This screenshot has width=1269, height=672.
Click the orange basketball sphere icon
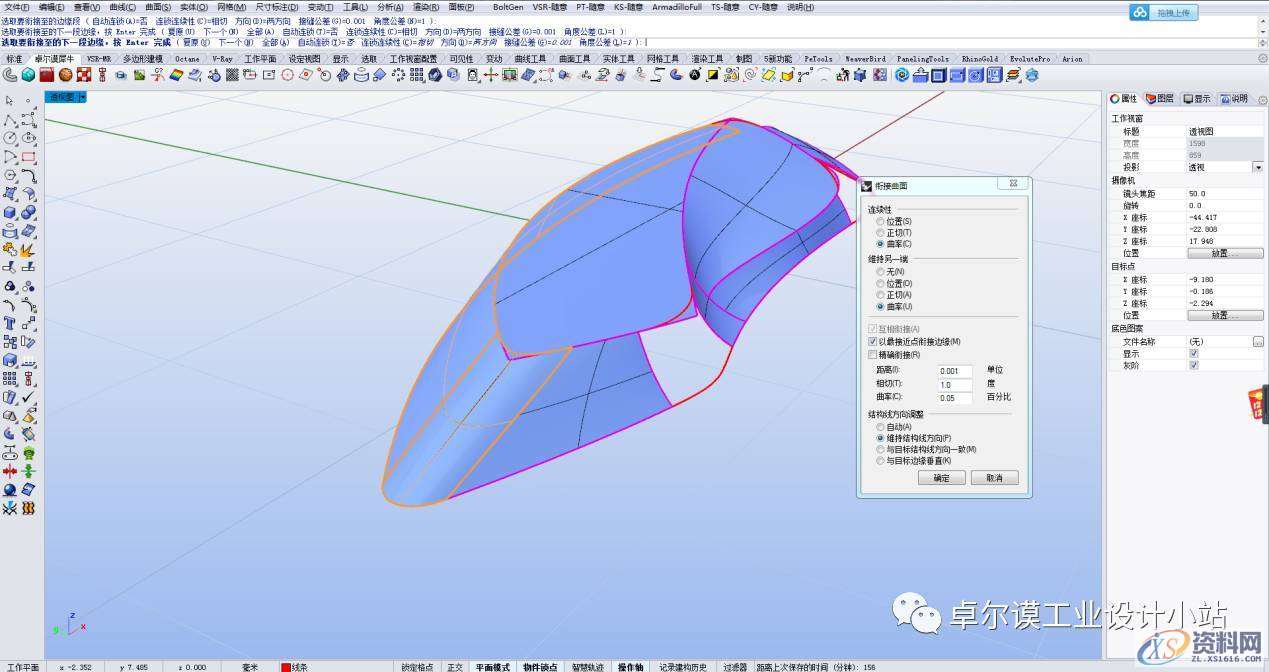[65, 75]
